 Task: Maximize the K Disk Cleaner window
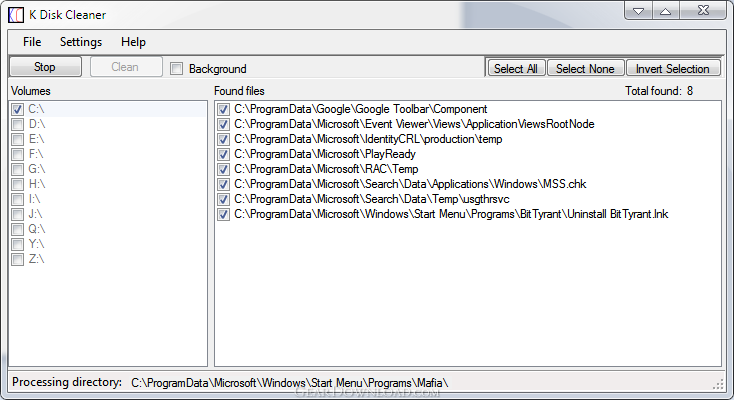click(x=665, y=11)
